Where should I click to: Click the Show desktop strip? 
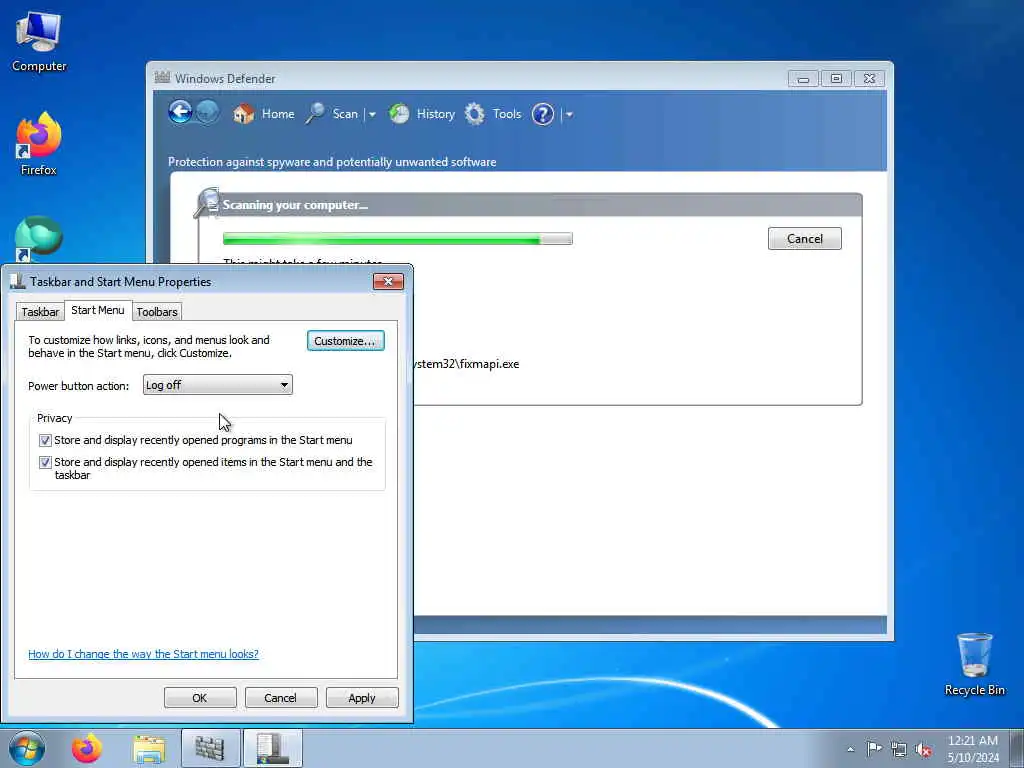click(1017, 748)
